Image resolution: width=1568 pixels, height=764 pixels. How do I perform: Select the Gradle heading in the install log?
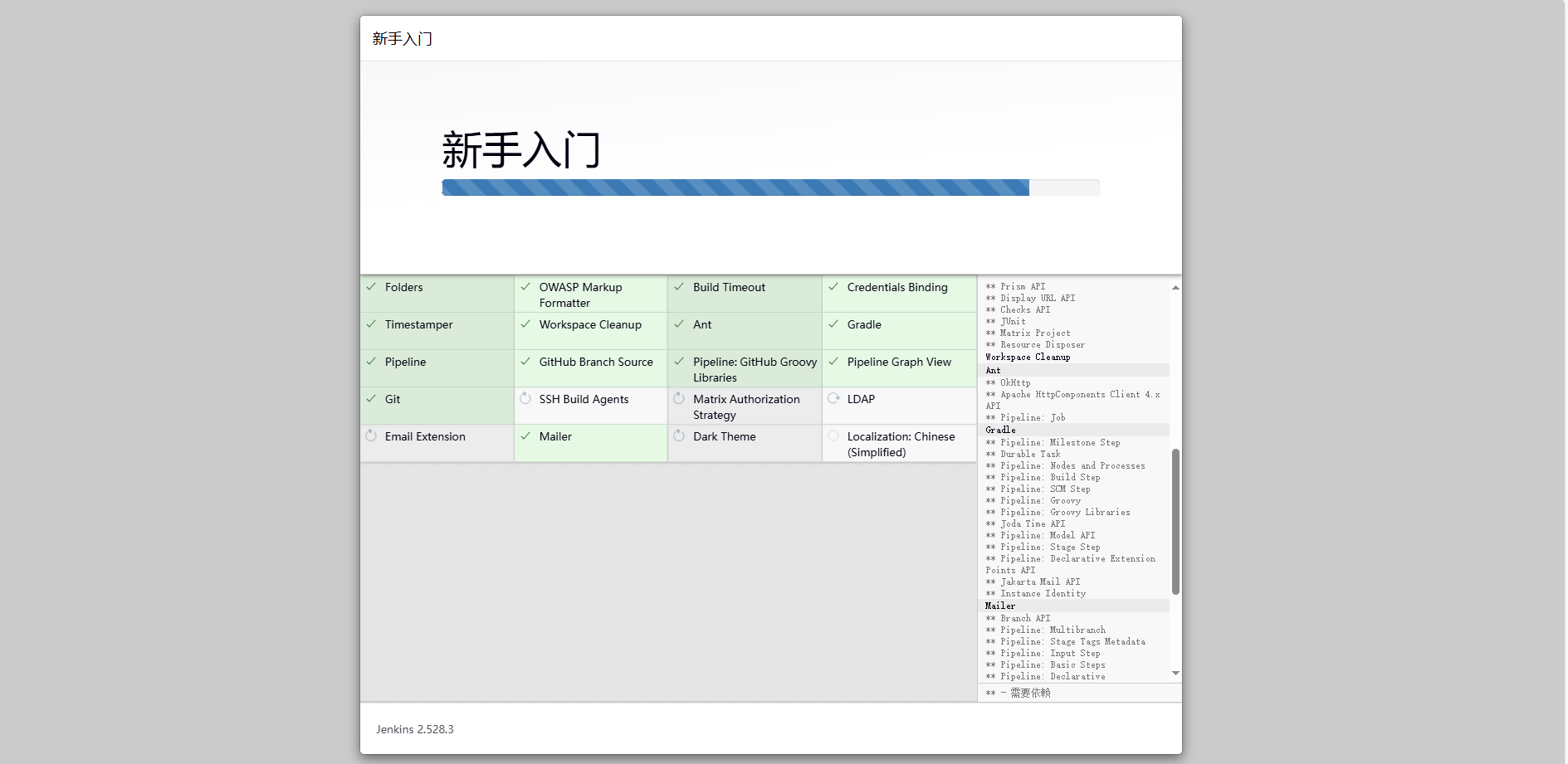pos(1000,431)
